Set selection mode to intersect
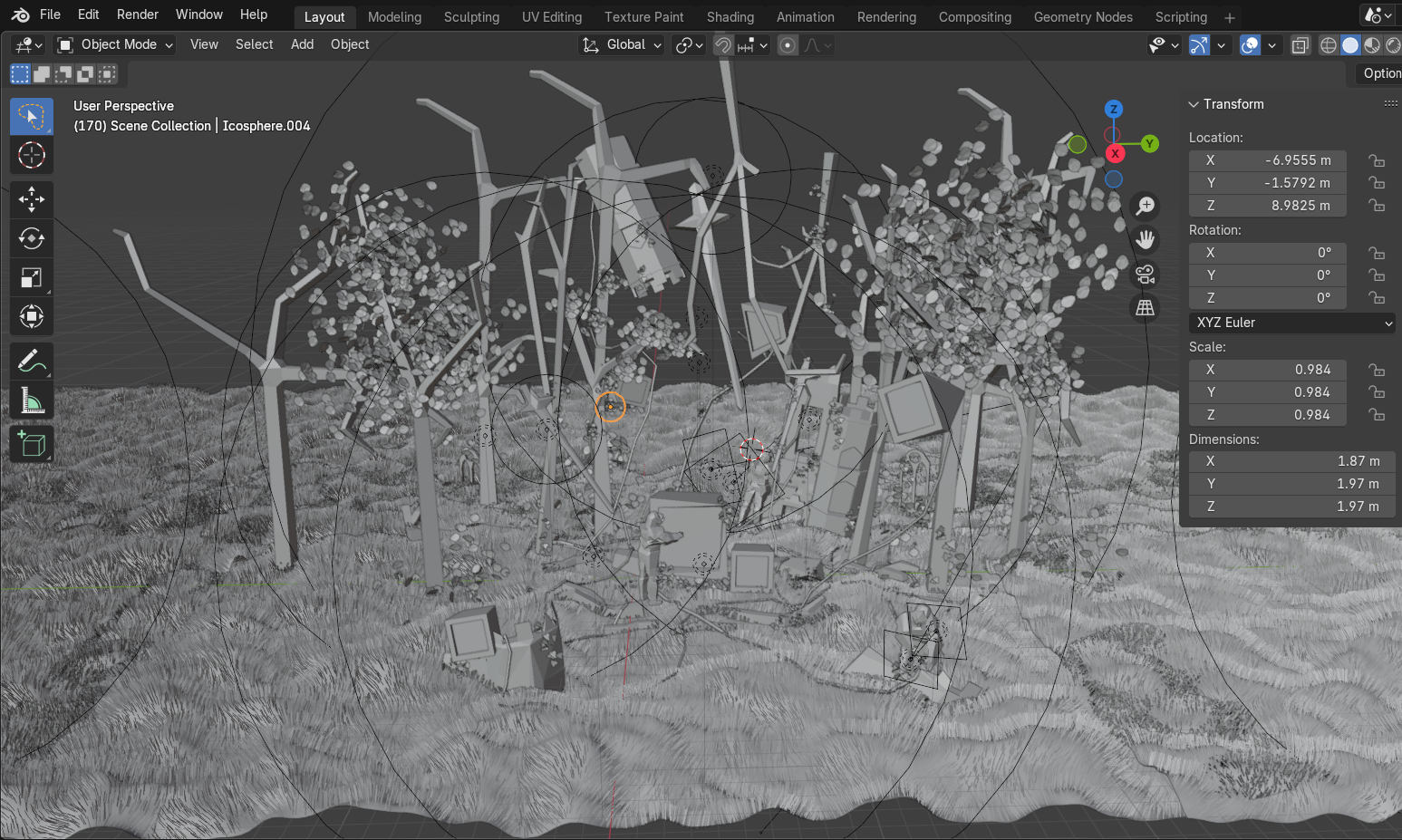Image resolution: width=1402 pixels, height=840 pixels. 107,74
